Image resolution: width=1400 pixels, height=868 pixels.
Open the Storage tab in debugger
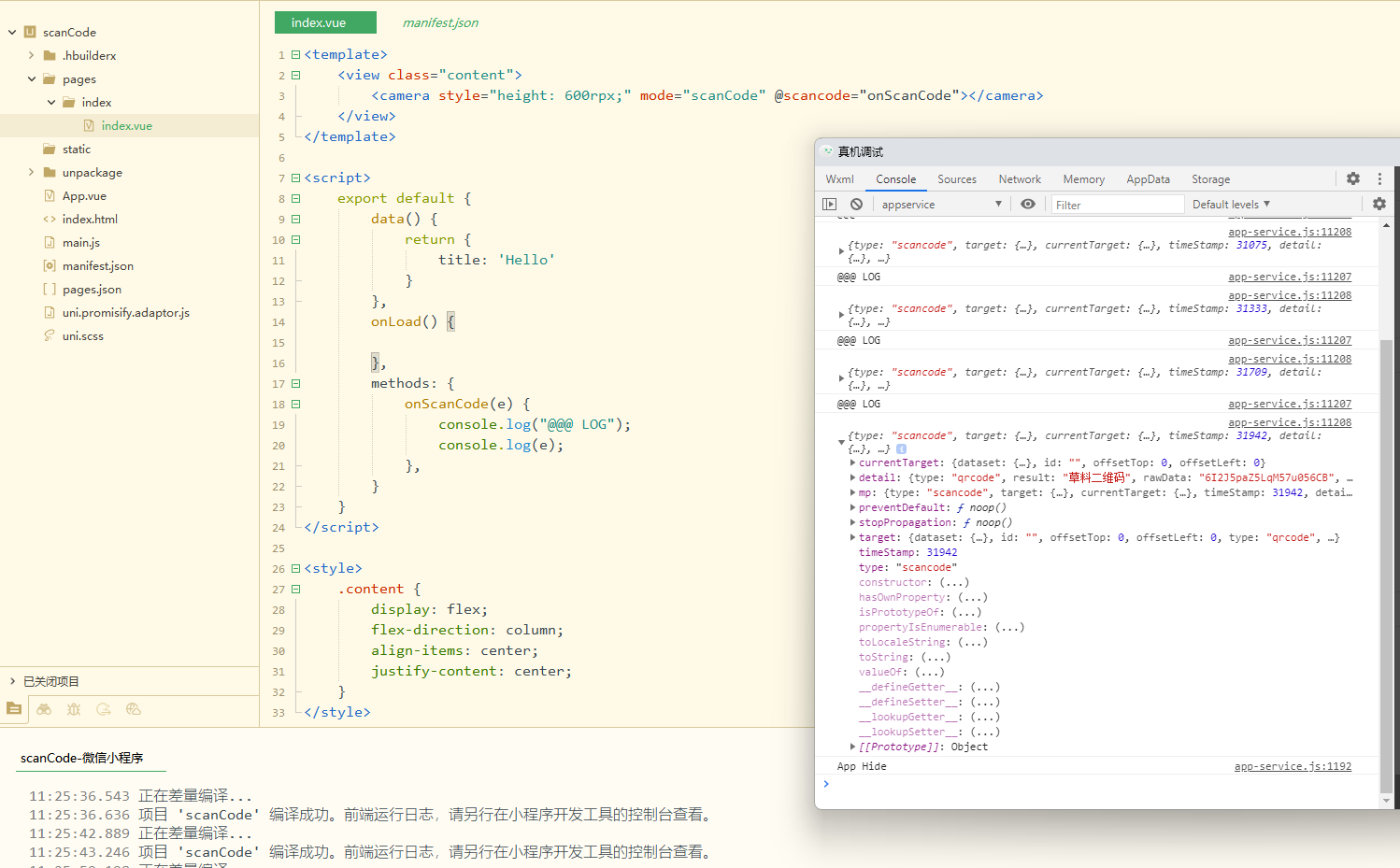tap(1210, 178)
